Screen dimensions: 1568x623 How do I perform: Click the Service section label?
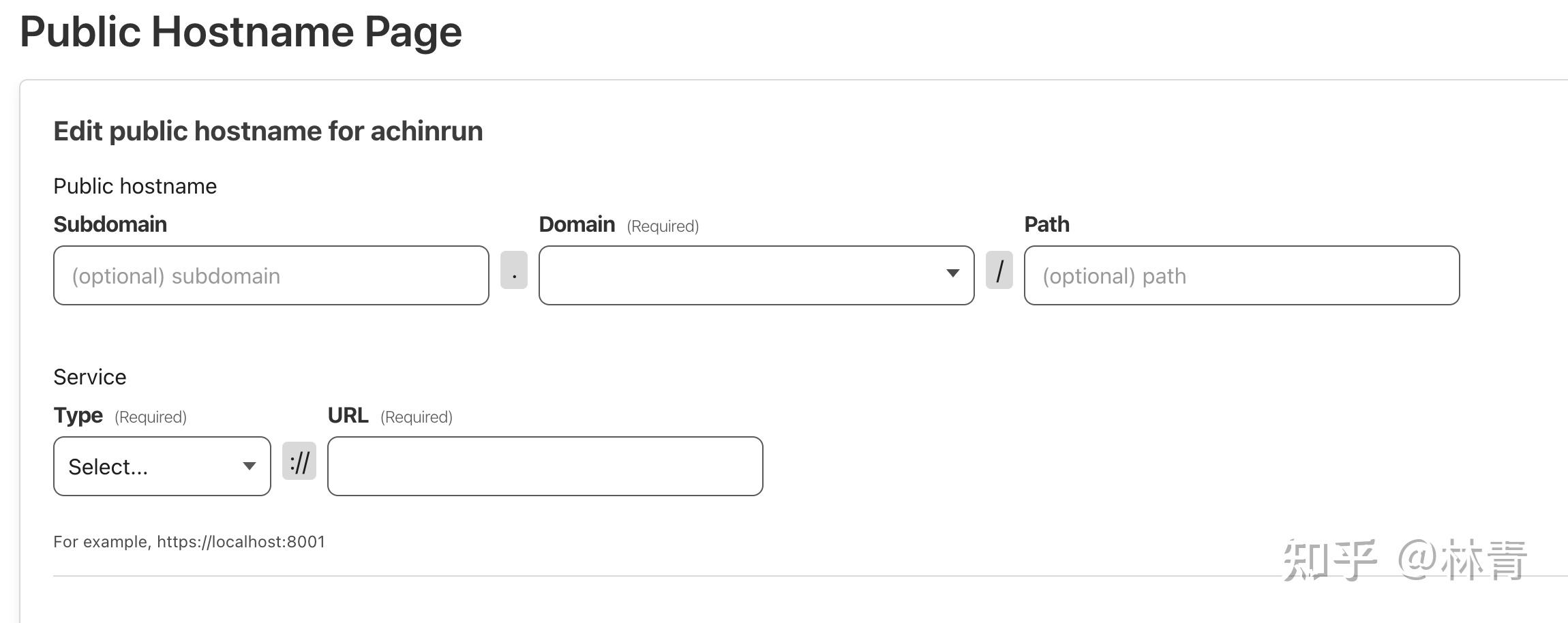point(90,376)
